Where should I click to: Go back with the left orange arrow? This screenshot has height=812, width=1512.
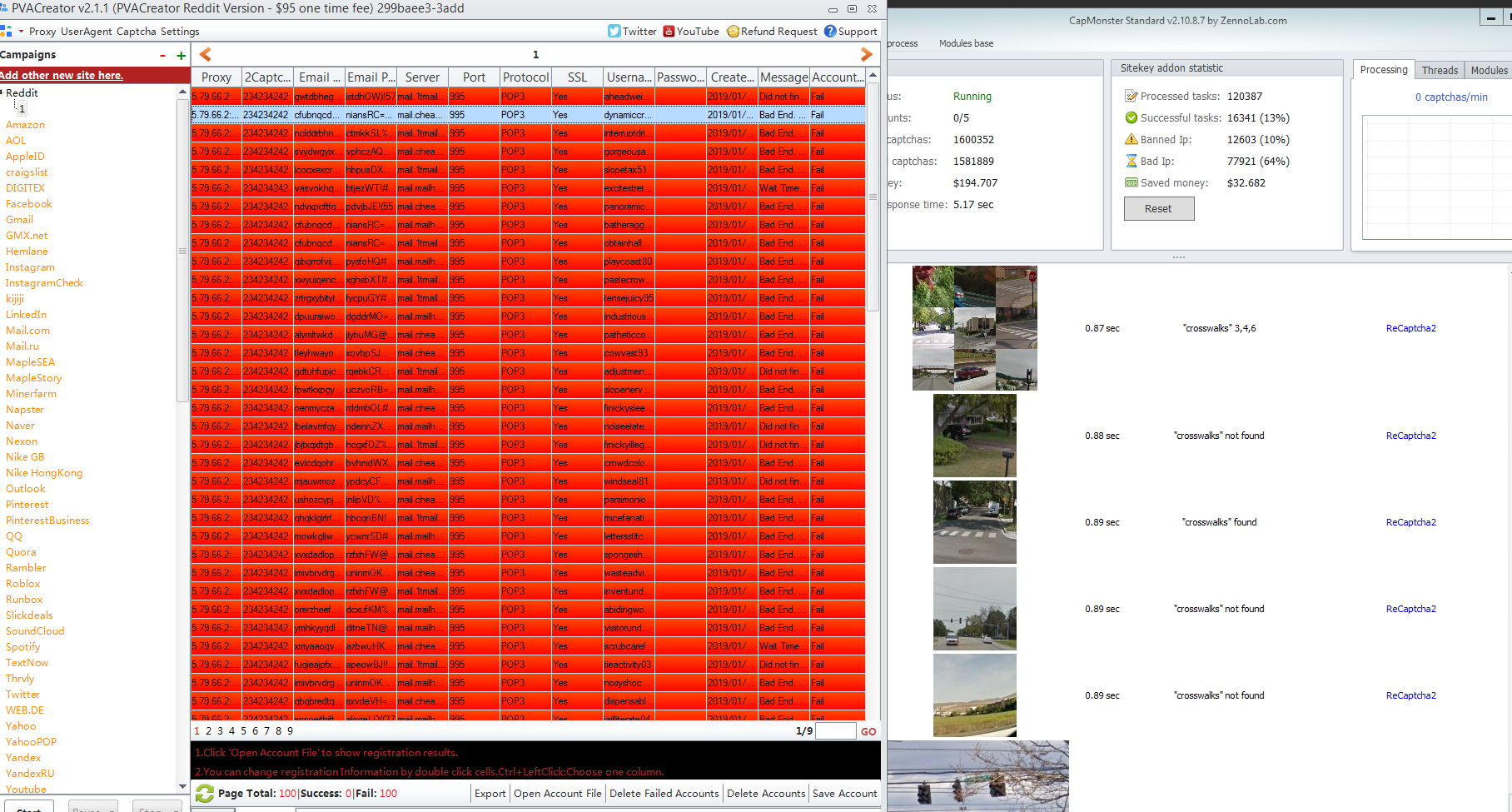click(205, 54)
